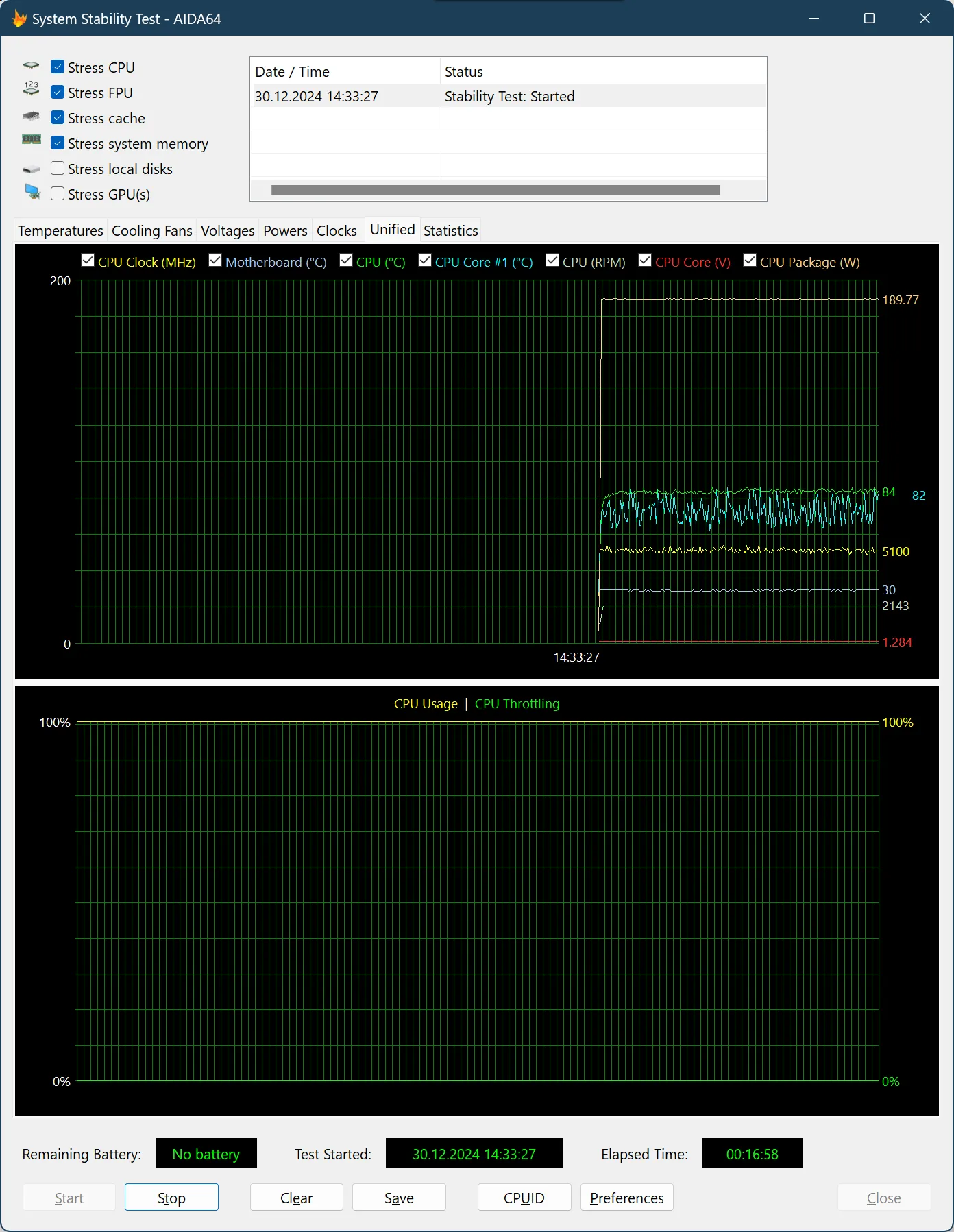Image resolution: width=954 pixels, height=1232 pixels.
Task: Uncheck the Stress FPU checkbox
Action: coord(58,93)
